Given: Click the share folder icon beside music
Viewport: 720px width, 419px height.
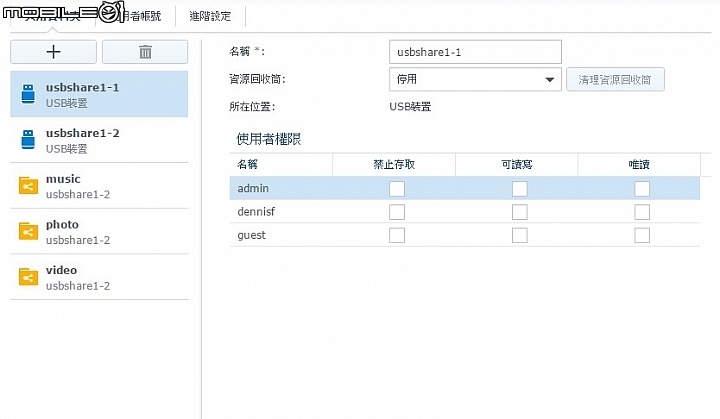Looking at the screenshot, I should tap(28, 186).
